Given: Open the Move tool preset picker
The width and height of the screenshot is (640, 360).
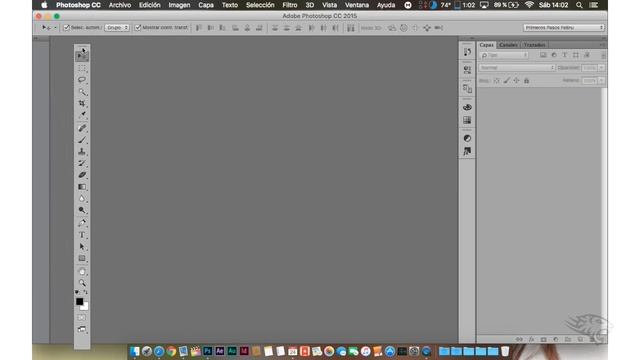Looking at the screenshot, I should click(x=49, y=28).
